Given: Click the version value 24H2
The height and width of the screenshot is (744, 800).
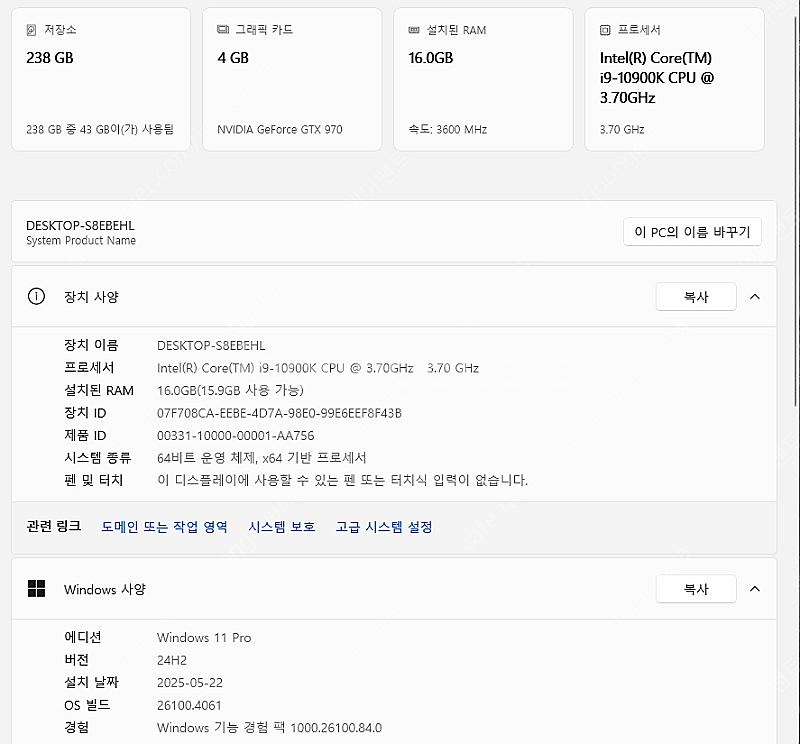Looking at the screenshot, I should [171, 660].
